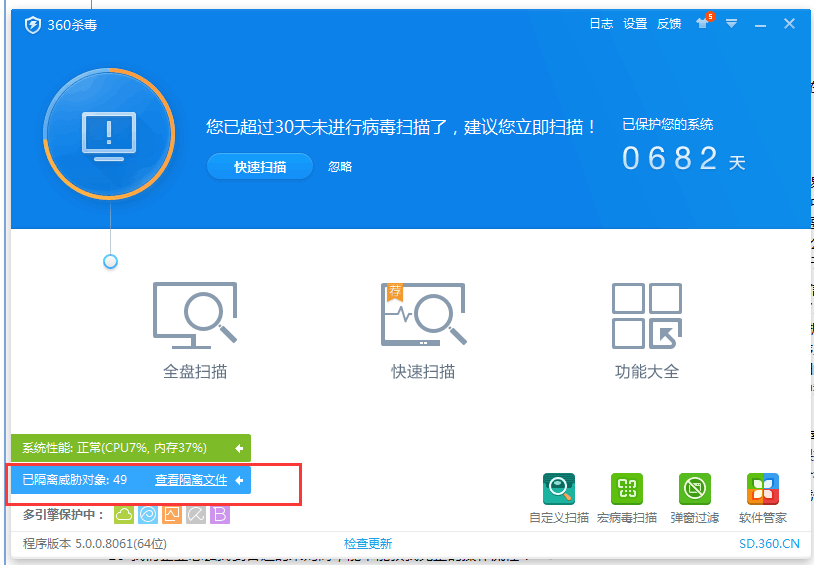Click 检查更新 check for updates link

(x=368, y=544)
